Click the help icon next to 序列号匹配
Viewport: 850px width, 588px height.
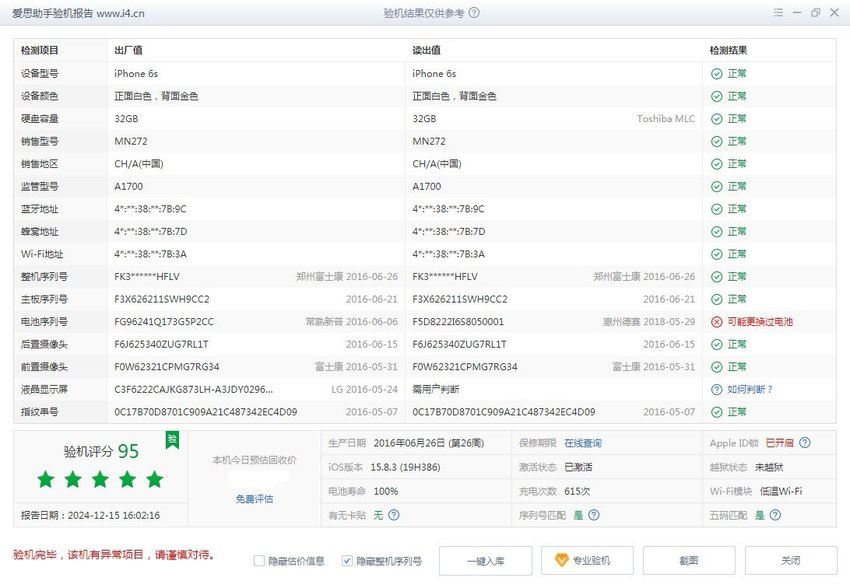coord(594,515)
